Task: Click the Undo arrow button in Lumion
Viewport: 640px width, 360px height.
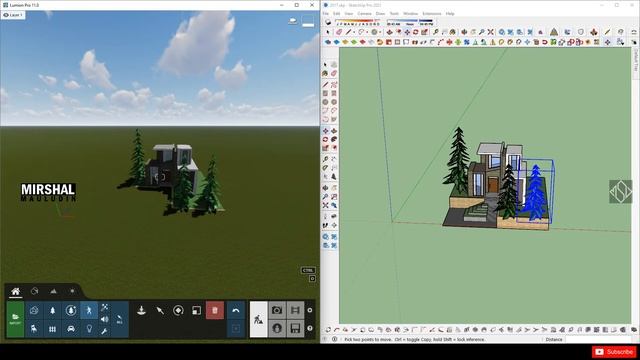Action: pos(236,311)
